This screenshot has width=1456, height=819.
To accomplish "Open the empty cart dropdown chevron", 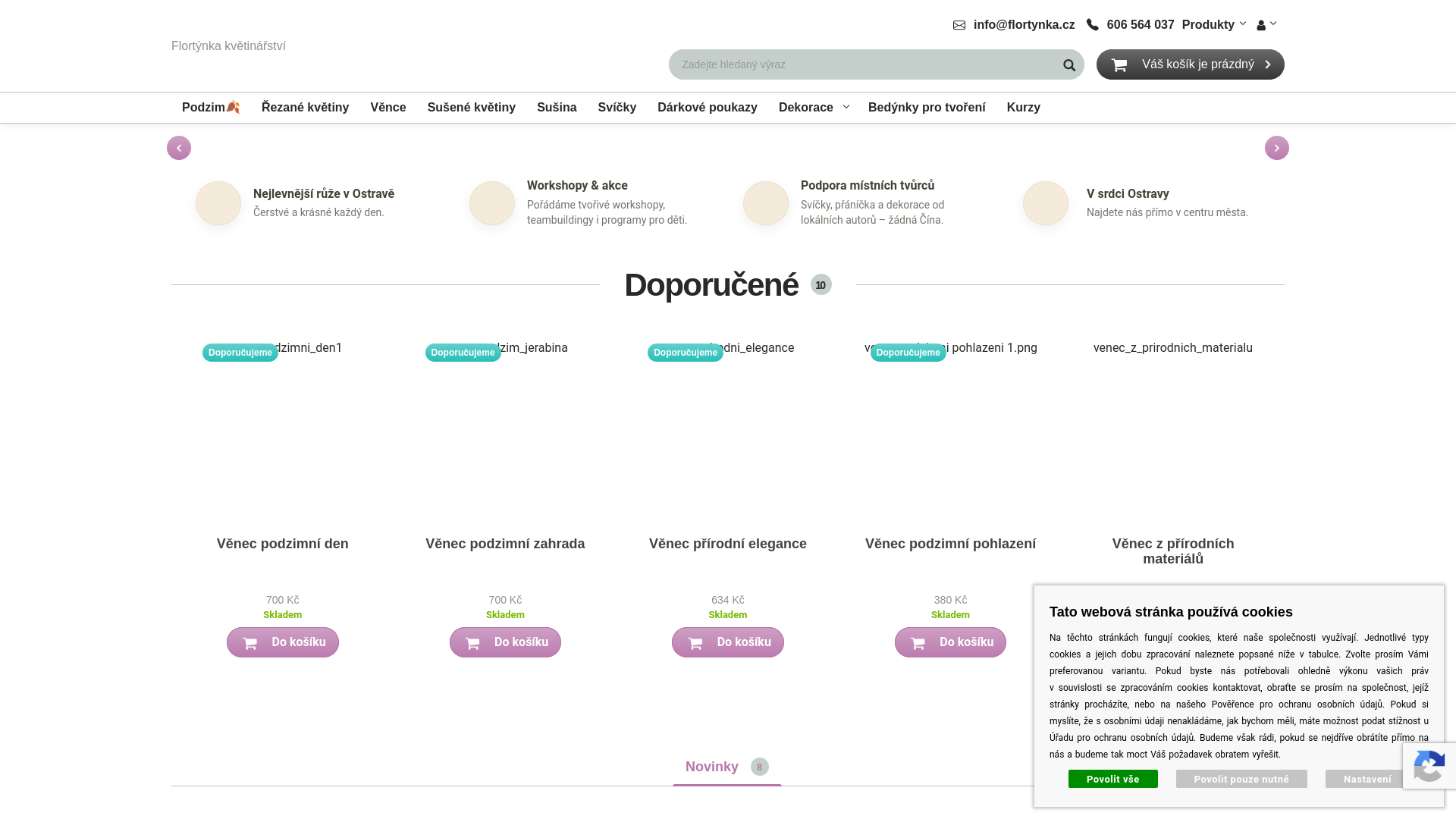I will 1268,65.
